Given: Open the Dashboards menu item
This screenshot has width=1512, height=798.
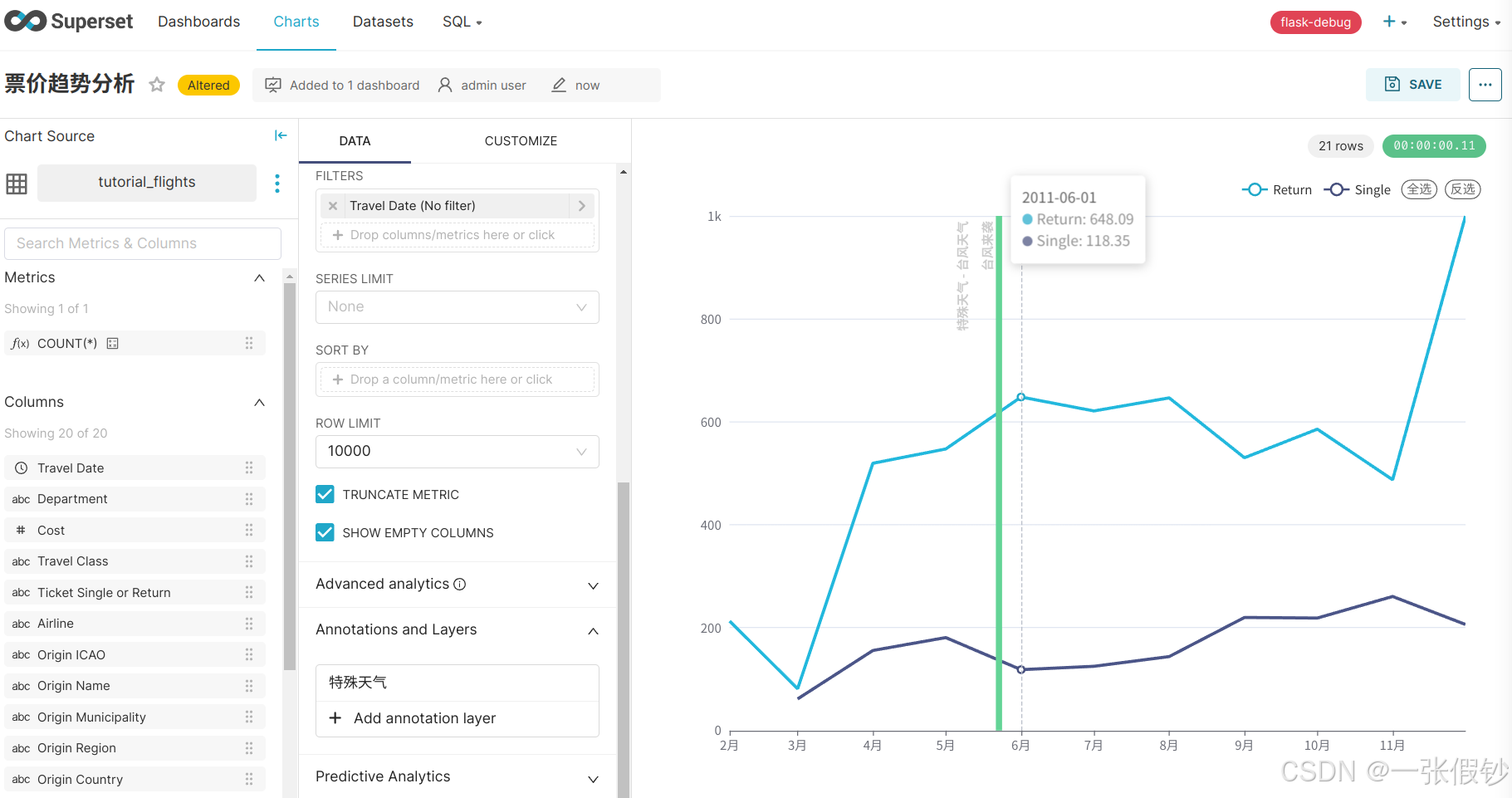Looking at the screenshot, I should 199,22.
